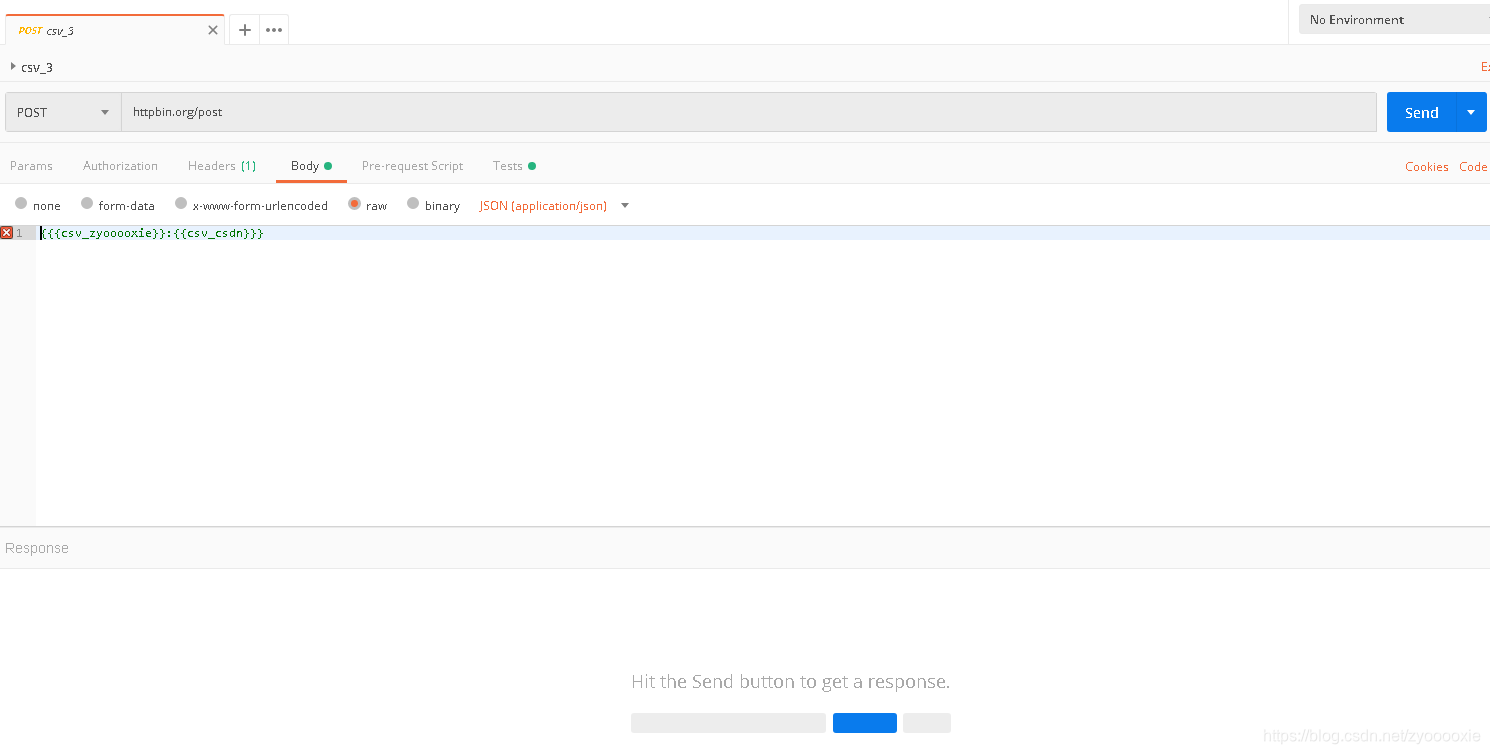The height and width of the screenshot is (754, 1490).
Task: Switch to the Authorization tab
Action: (x=120, y=166)
